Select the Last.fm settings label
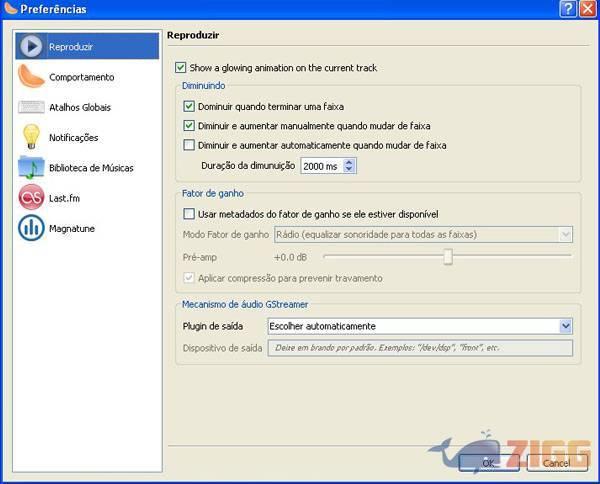The width and height of the screenshot is (600, 484). click(x=64, y=199)
